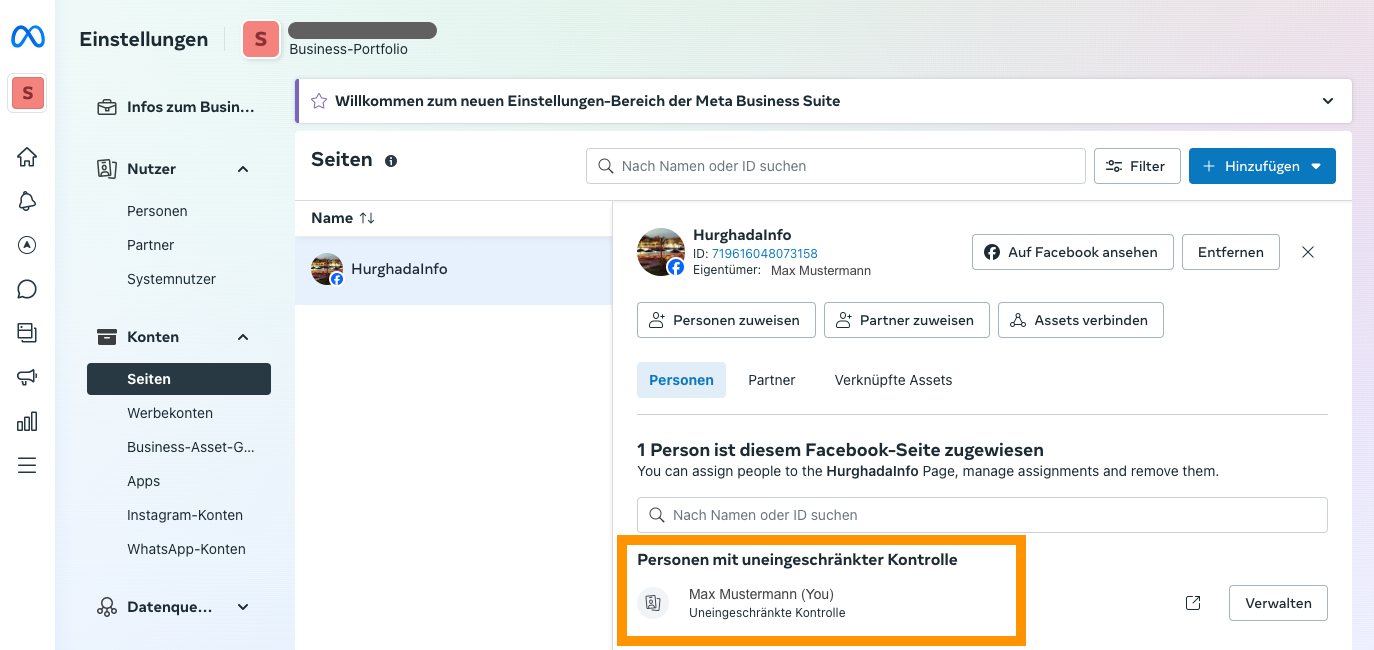The image size is (1374, 650).
Task: Open the compass planner icon
Action: (27, 245)
